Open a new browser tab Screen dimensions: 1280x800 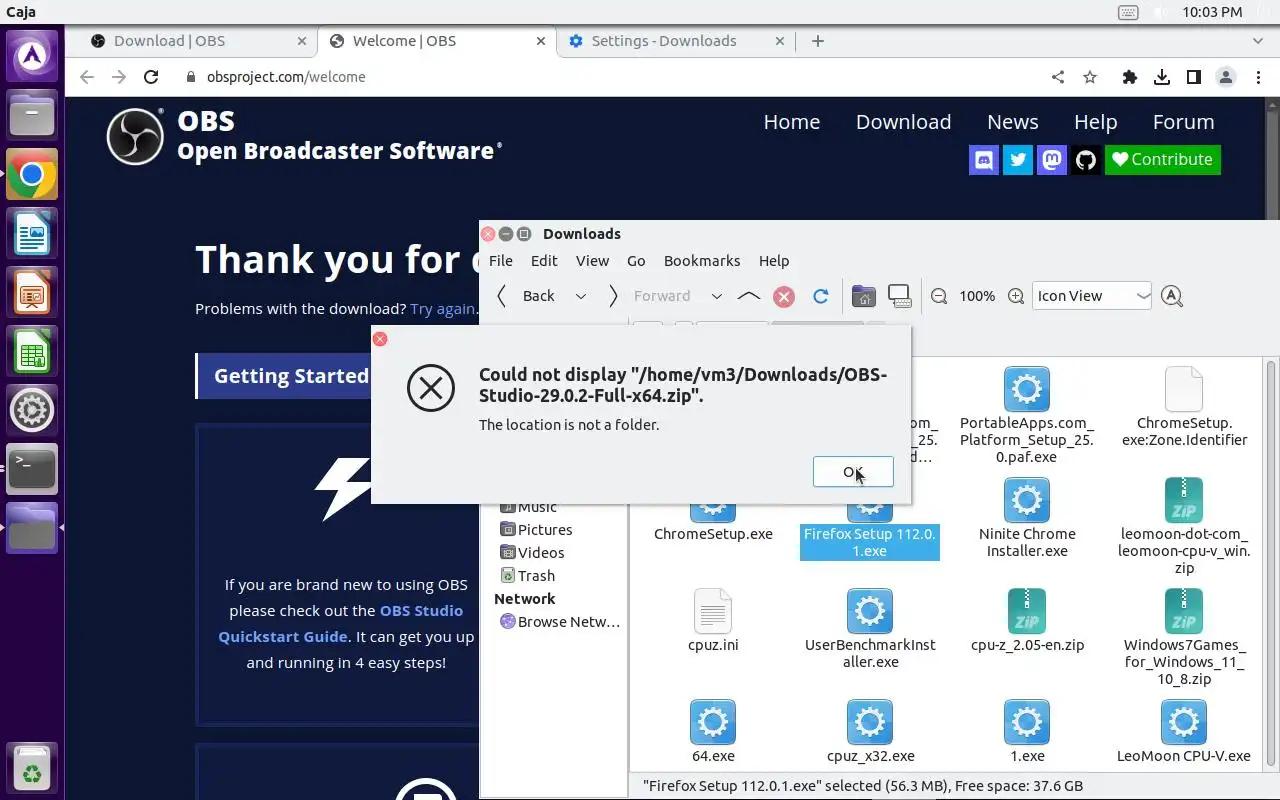(x=818, y=41)
